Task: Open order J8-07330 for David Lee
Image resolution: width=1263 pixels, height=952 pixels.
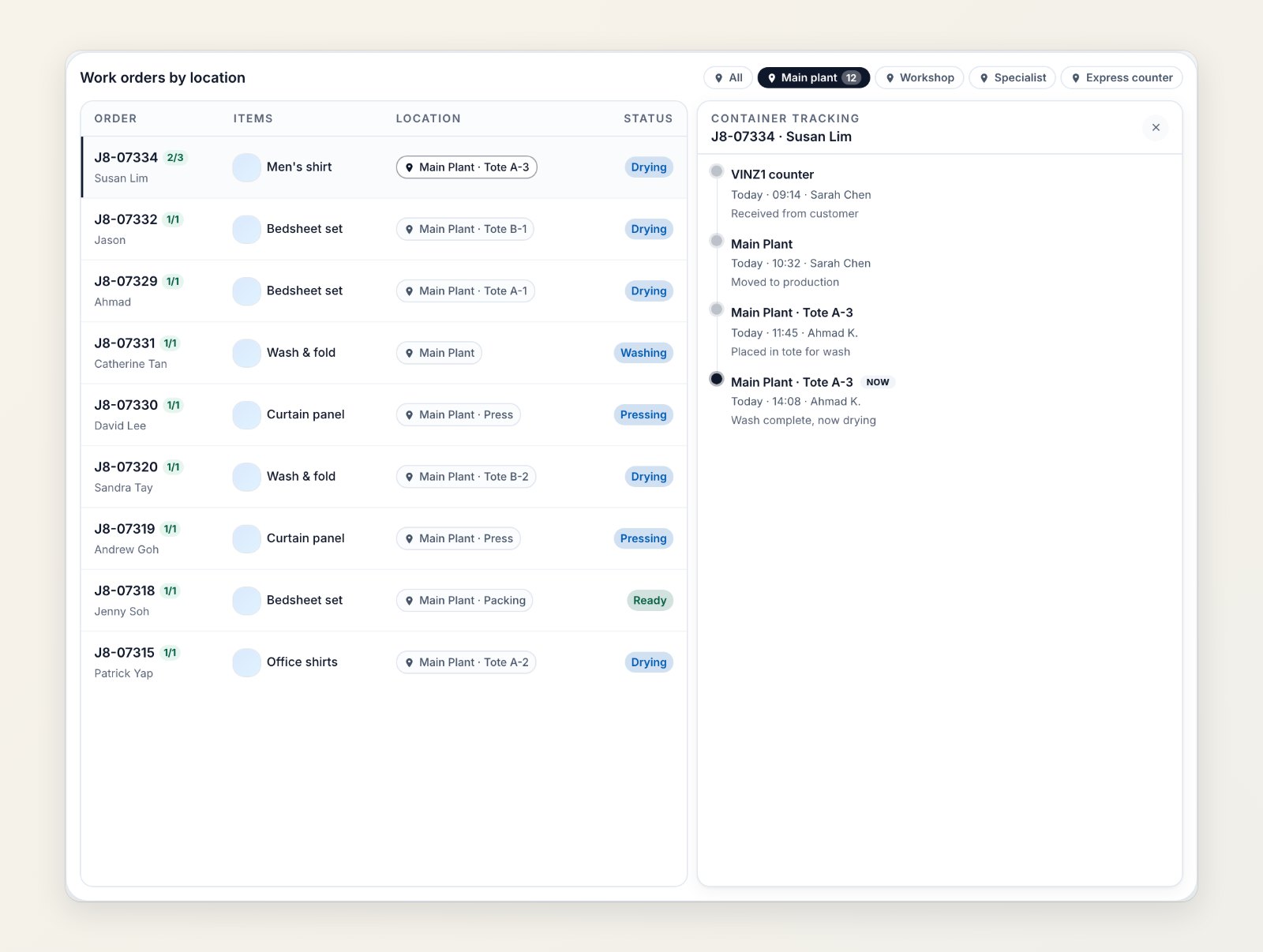Action: 384,415
